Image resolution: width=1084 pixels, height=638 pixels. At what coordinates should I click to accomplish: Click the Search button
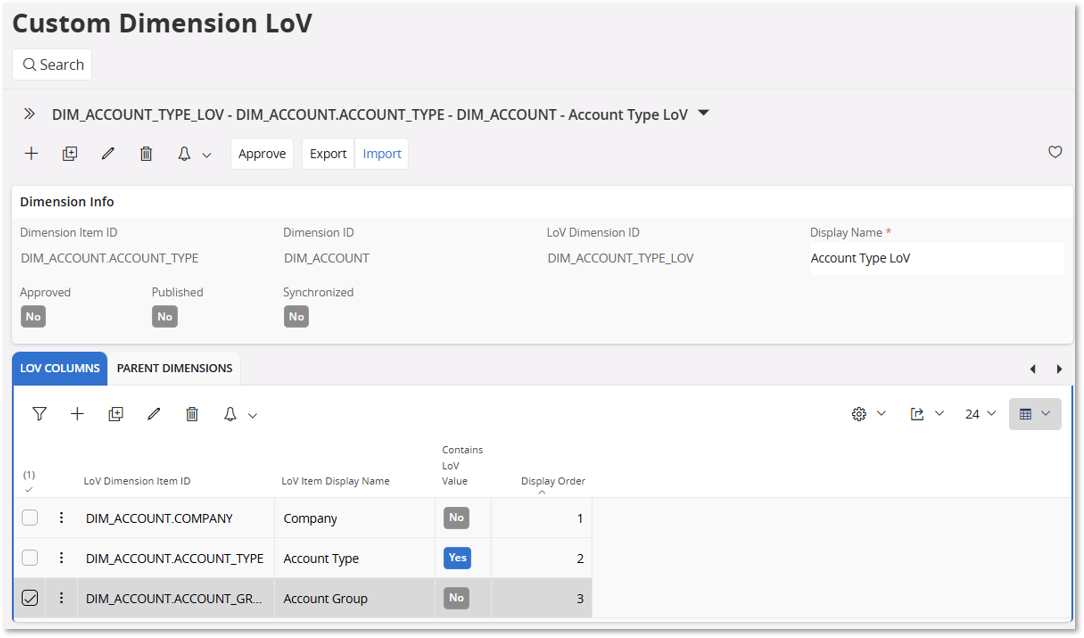point(52,64)
